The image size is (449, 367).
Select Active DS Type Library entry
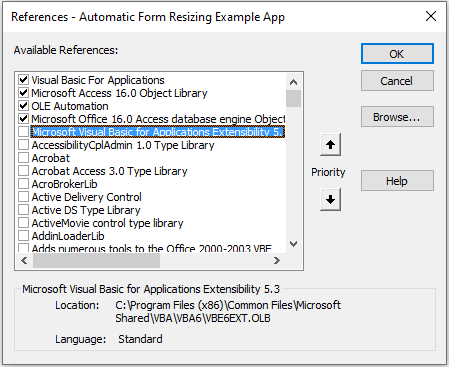[x=86, y=210]
